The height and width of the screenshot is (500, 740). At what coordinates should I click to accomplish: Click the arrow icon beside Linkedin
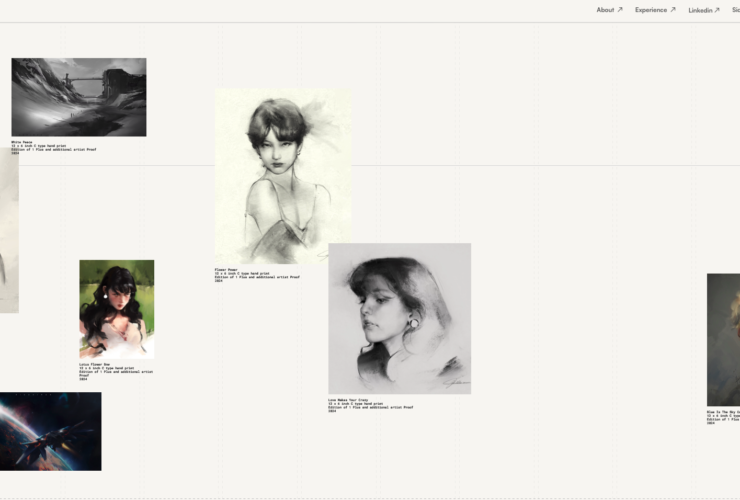pos(717,10)
